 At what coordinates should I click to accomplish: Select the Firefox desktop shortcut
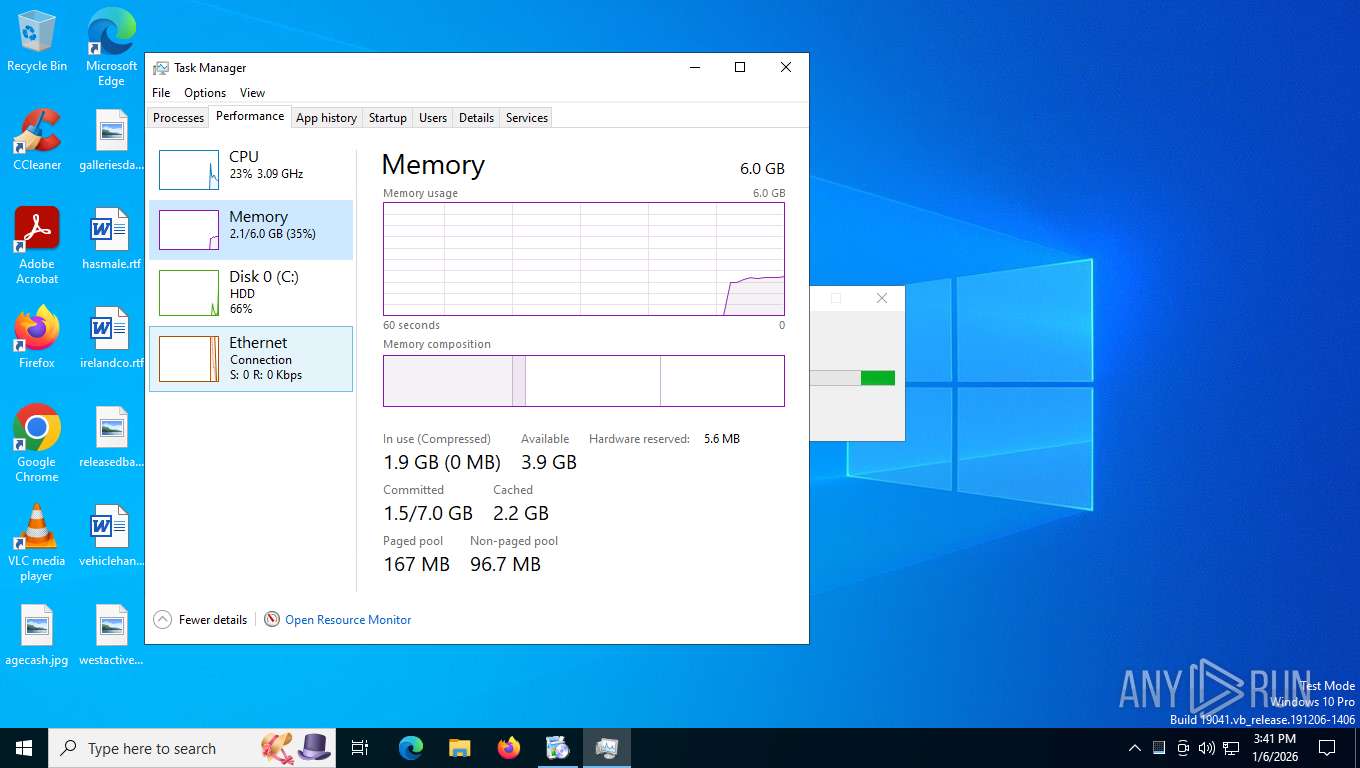[x=37, y=338]
